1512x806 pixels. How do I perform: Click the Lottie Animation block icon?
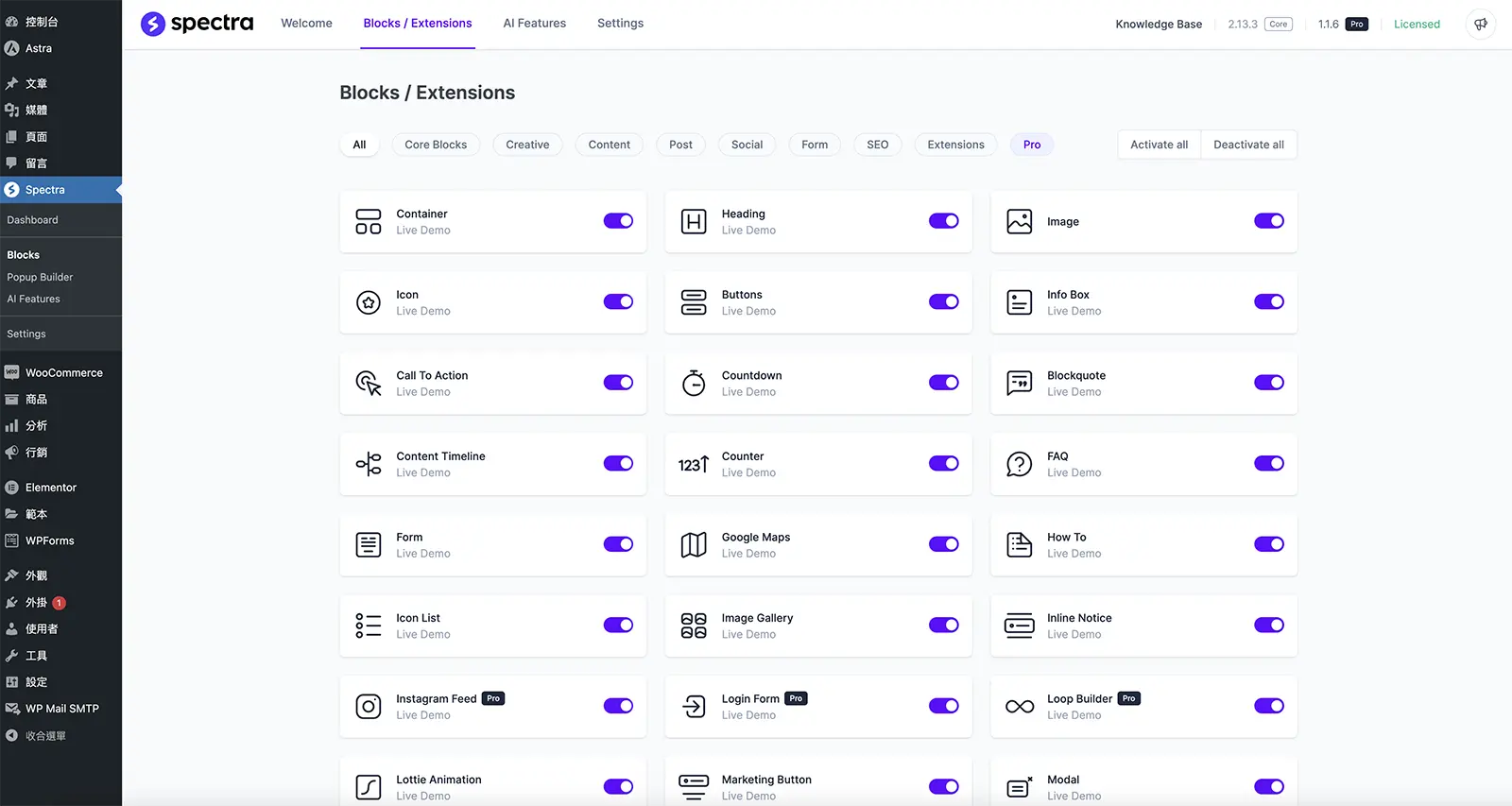coord(369,787)
